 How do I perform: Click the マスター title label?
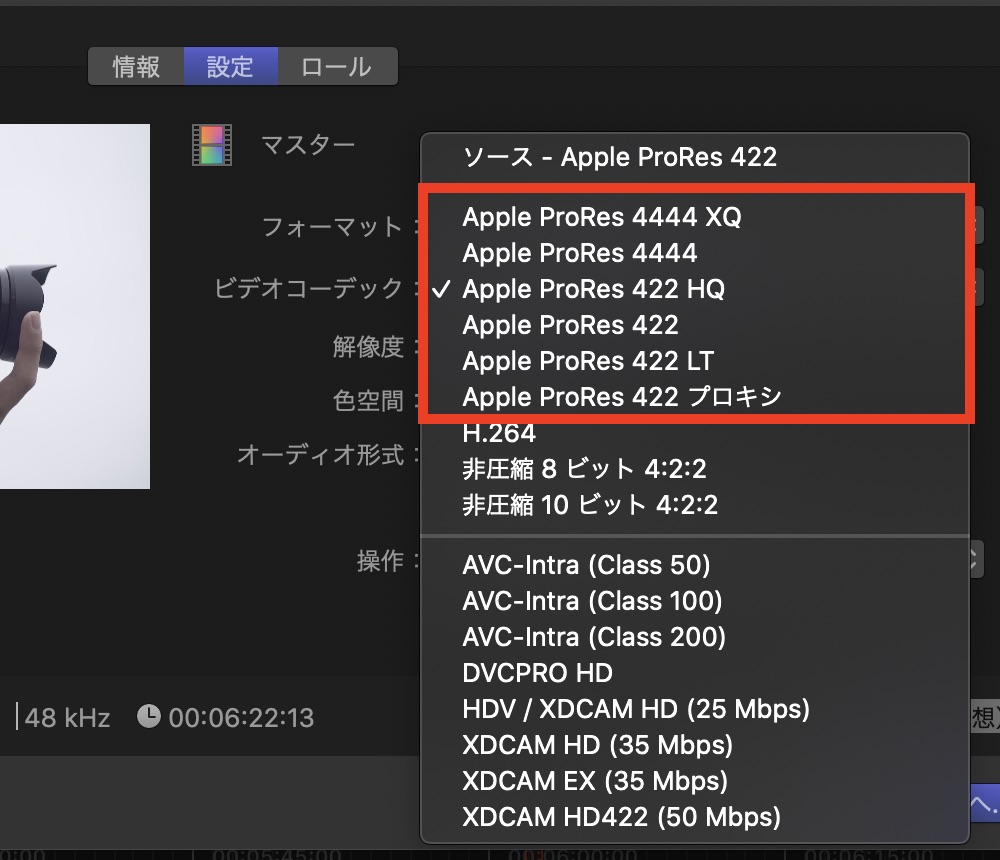click(x=308, y=145)
